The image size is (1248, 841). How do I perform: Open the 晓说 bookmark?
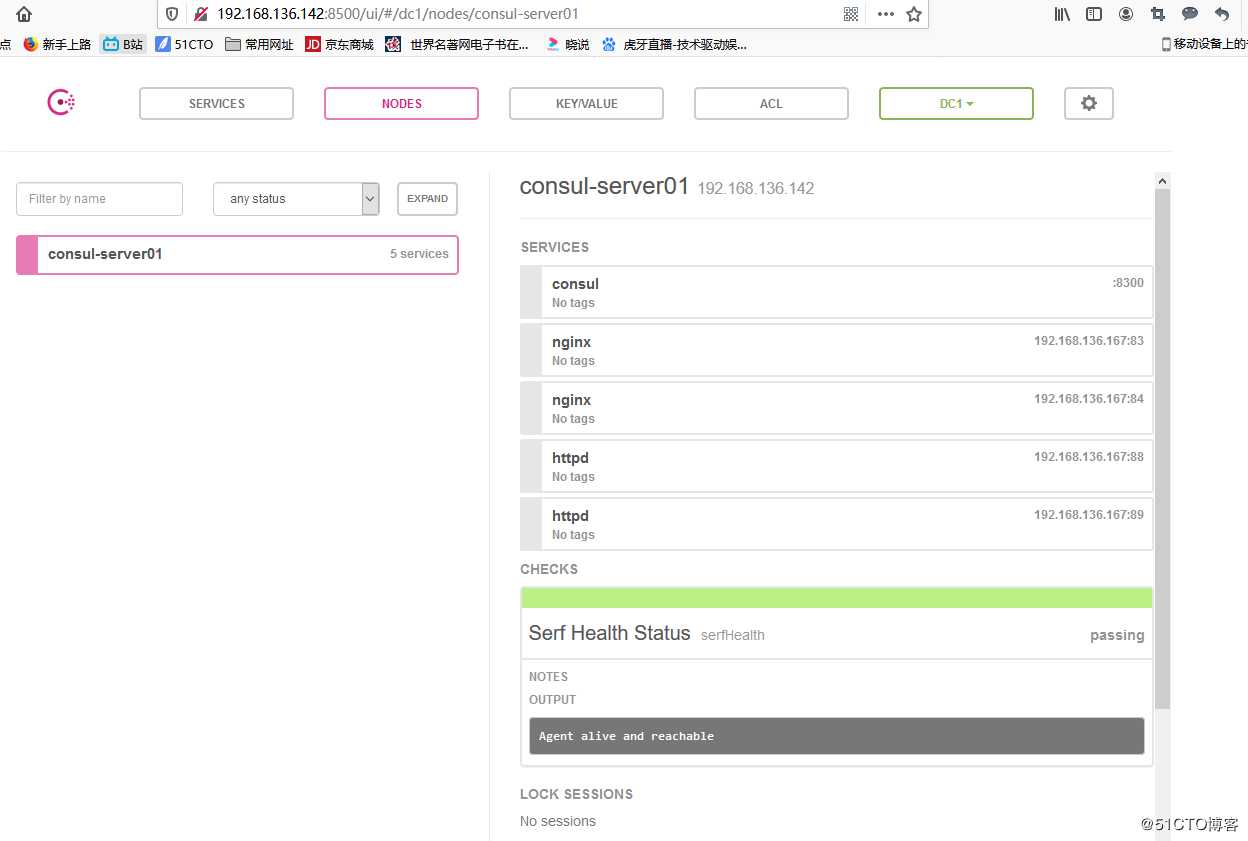click(567, 44)
